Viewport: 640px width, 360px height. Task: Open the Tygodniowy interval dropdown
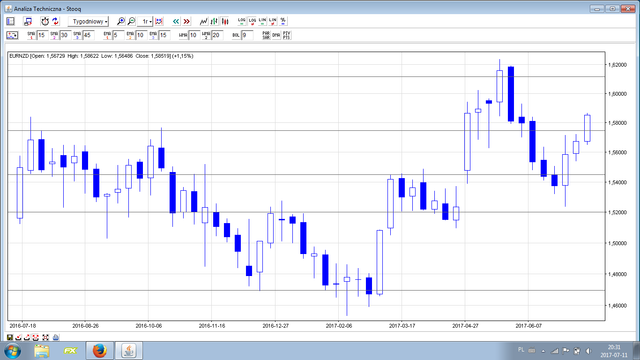click(88, 21)
